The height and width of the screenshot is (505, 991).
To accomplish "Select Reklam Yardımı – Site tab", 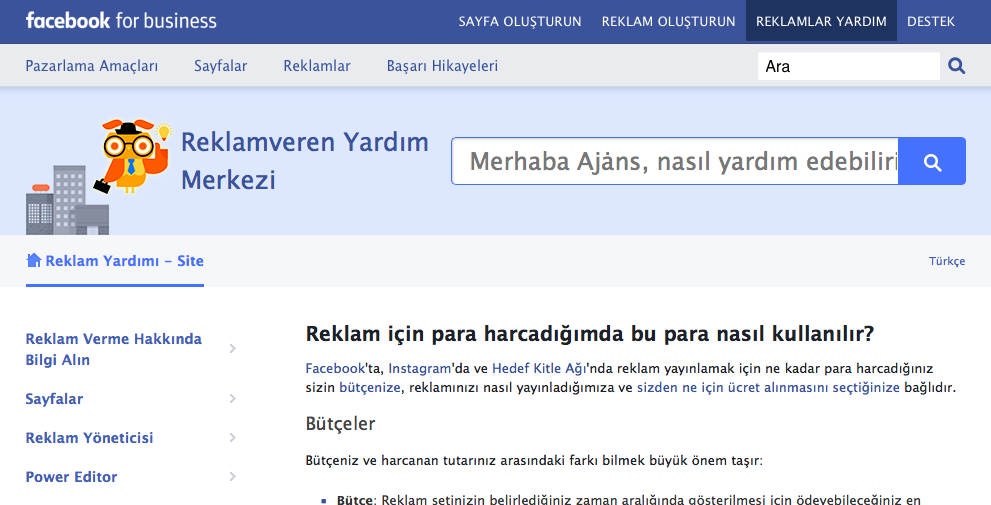I will [x=115, y=261].
